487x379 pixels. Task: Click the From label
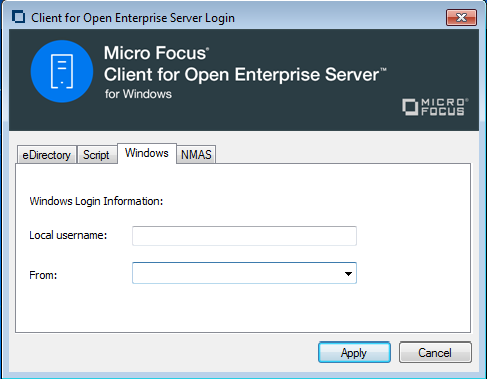pos(43,275)
